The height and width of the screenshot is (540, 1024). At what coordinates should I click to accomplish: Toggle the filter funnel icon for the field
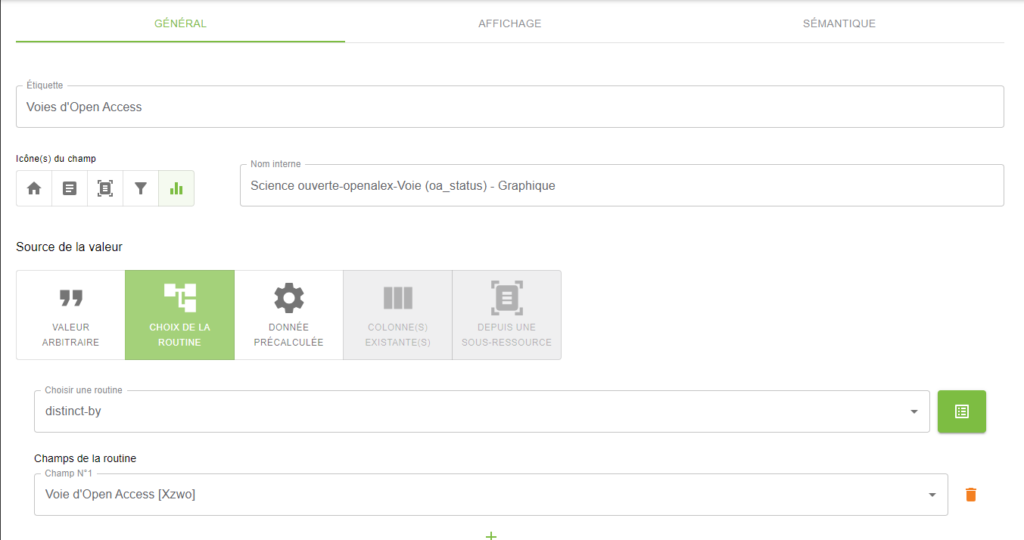(140, 189)
